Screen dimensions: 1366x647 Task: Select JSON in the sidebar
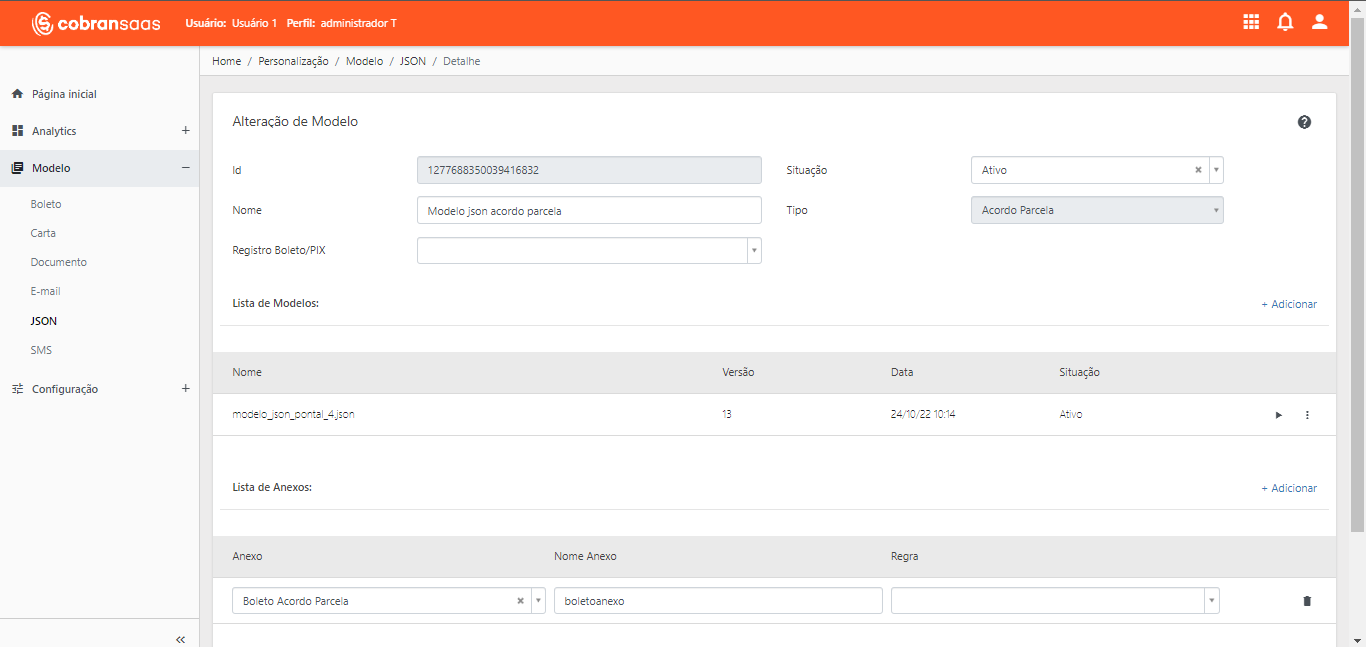coord(44,321)
